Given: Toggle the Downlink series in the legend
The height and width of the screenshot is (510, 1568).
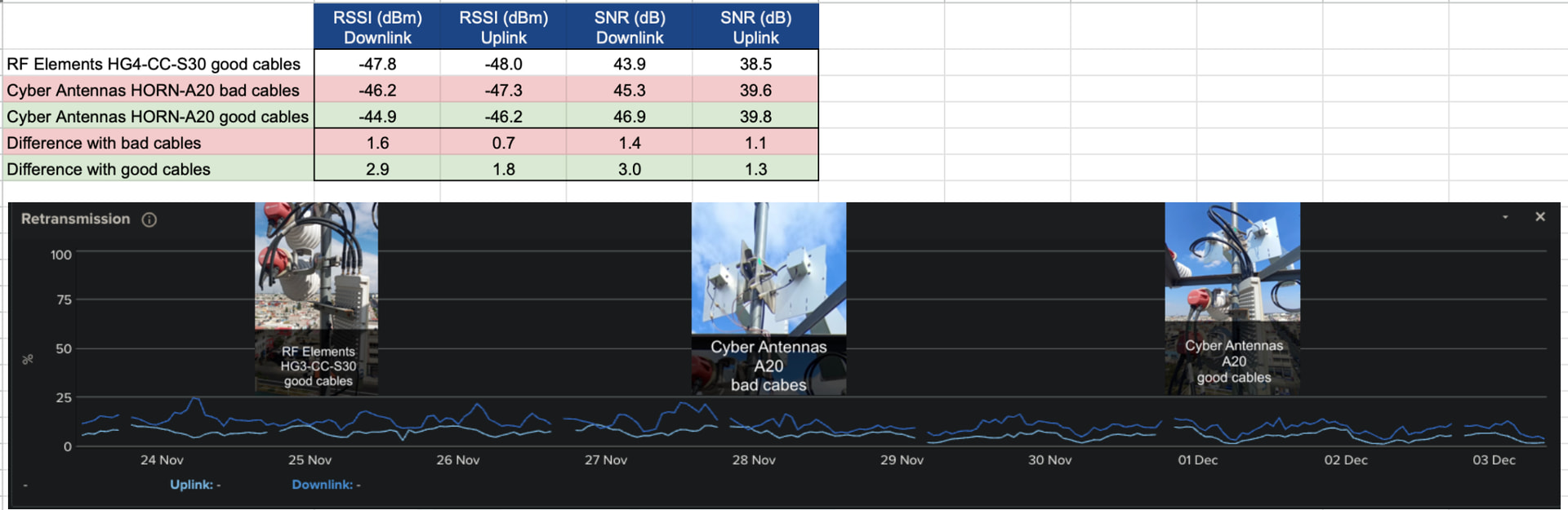Looking at the screenshot, I should [322, 485].
